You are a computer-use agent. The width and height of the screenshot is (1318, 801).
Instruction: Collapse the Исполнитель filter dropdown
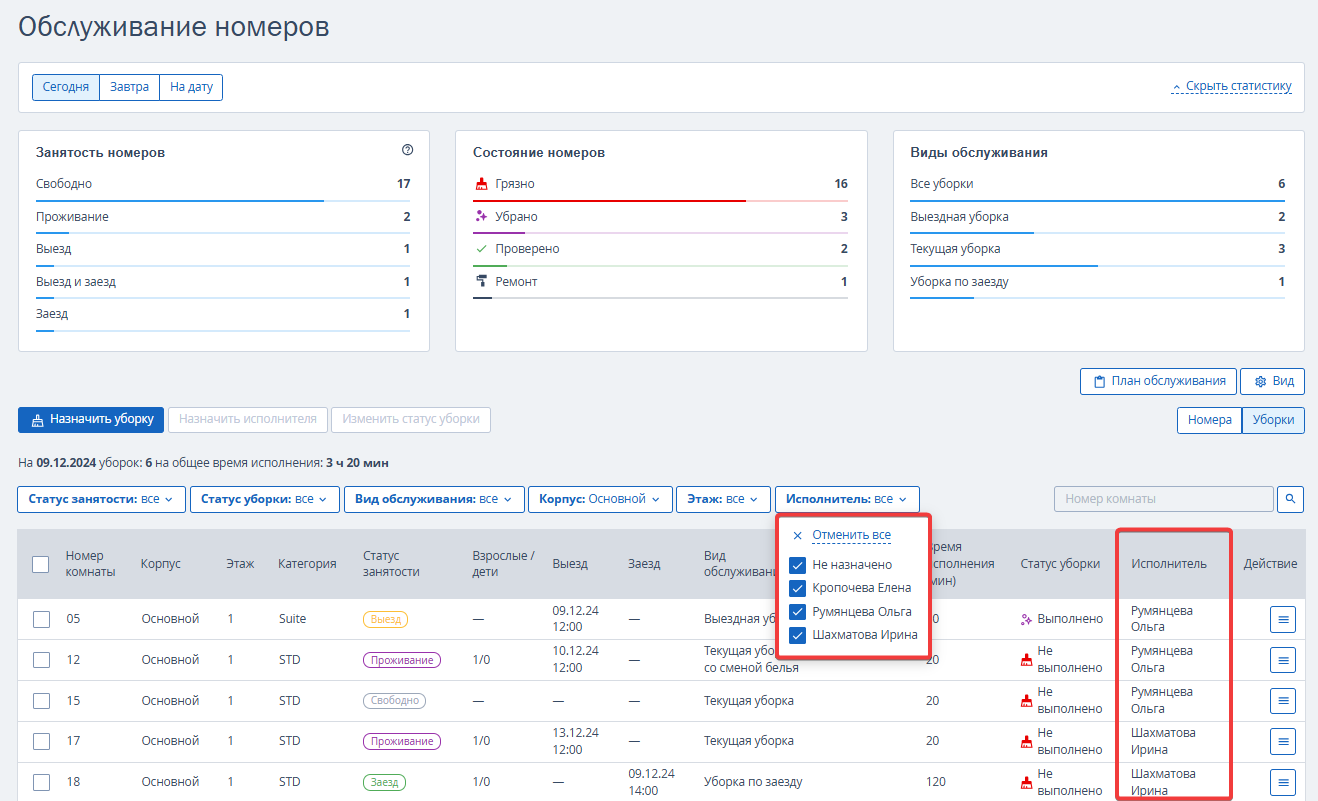coord(847,499)
